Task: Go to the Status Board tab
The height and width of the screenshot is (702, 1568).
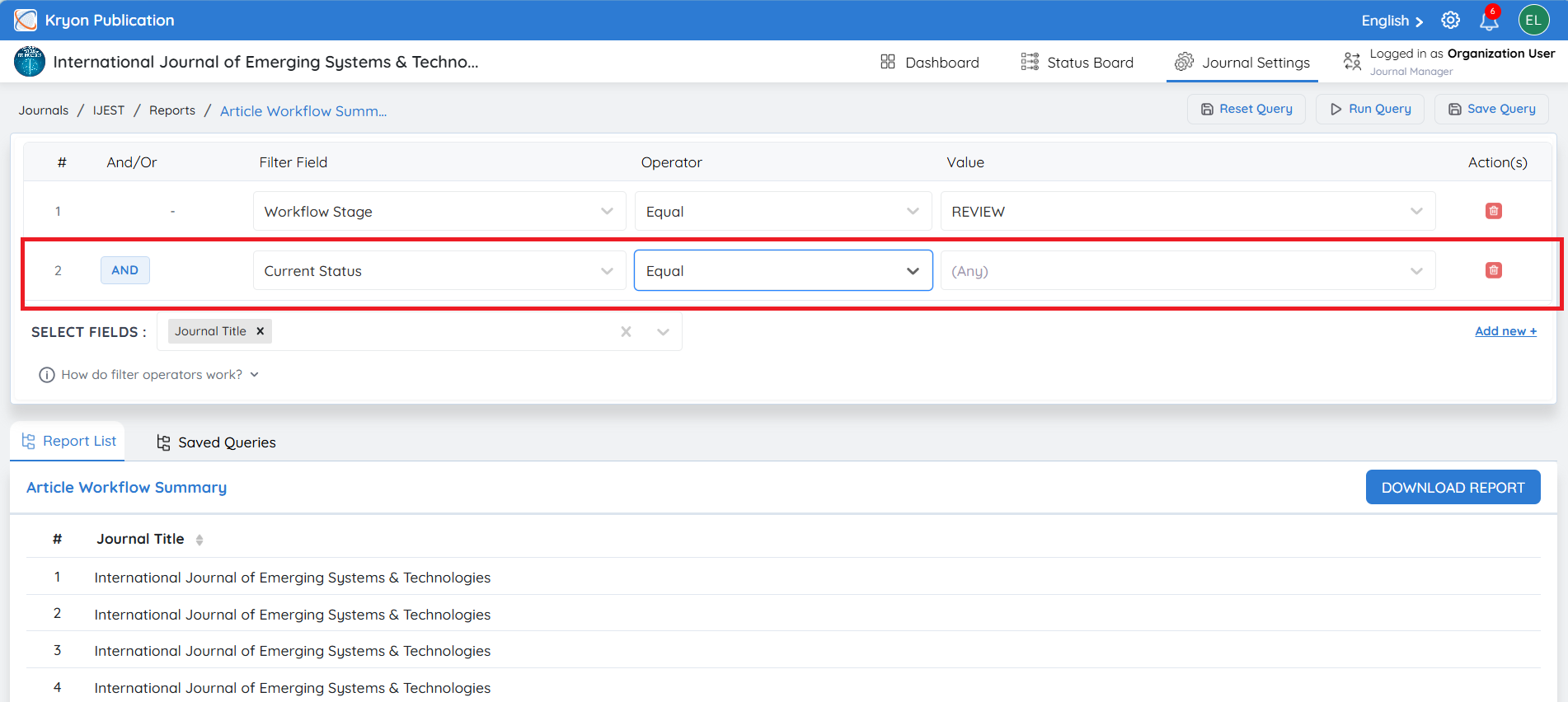Action: pyautogui.click(x=1077, y=62)
